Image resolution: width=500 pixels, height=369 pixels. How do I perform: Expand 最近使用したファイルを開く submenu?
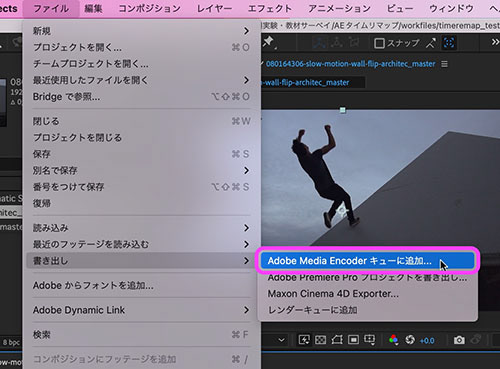click(x=246, y=80)
